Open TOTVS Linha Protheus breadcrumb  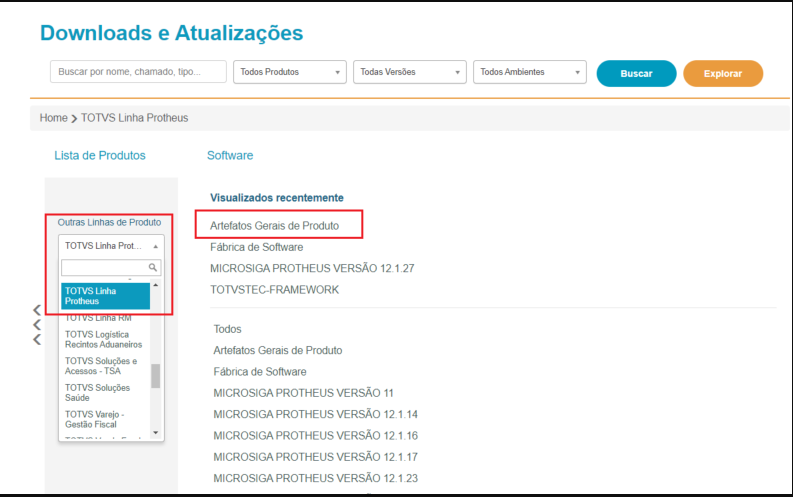click(135, 118)
